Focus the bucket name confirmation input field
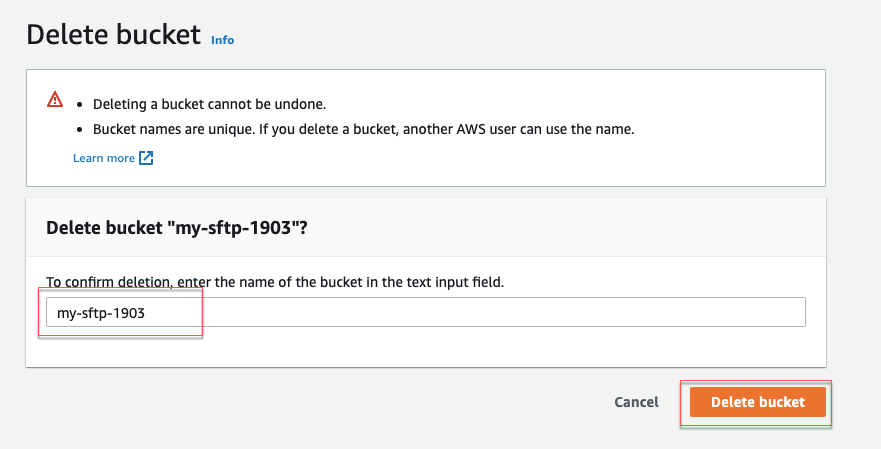Viewport: 881px width, 449px height. tap(426, 312)
